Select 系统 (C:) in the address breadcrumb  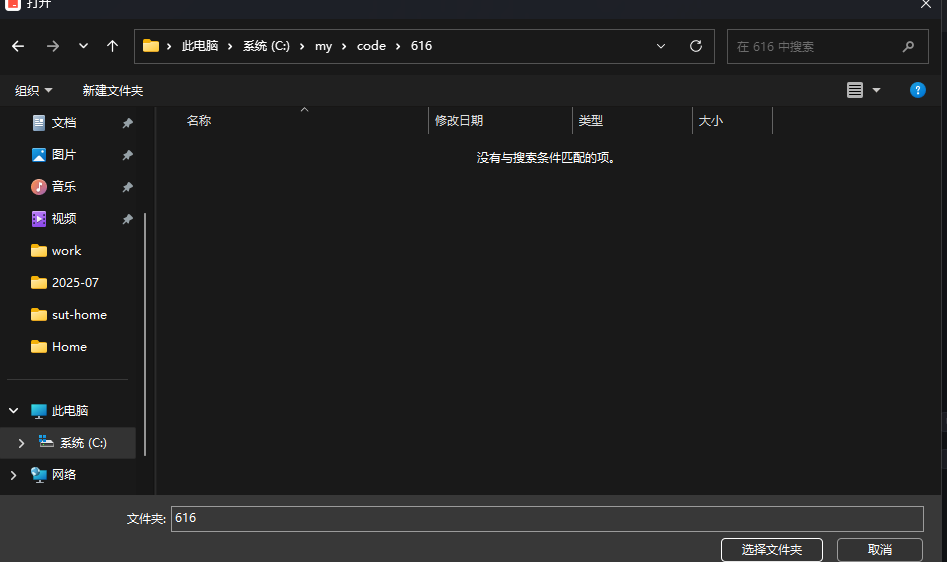click(x=266, y=46)
